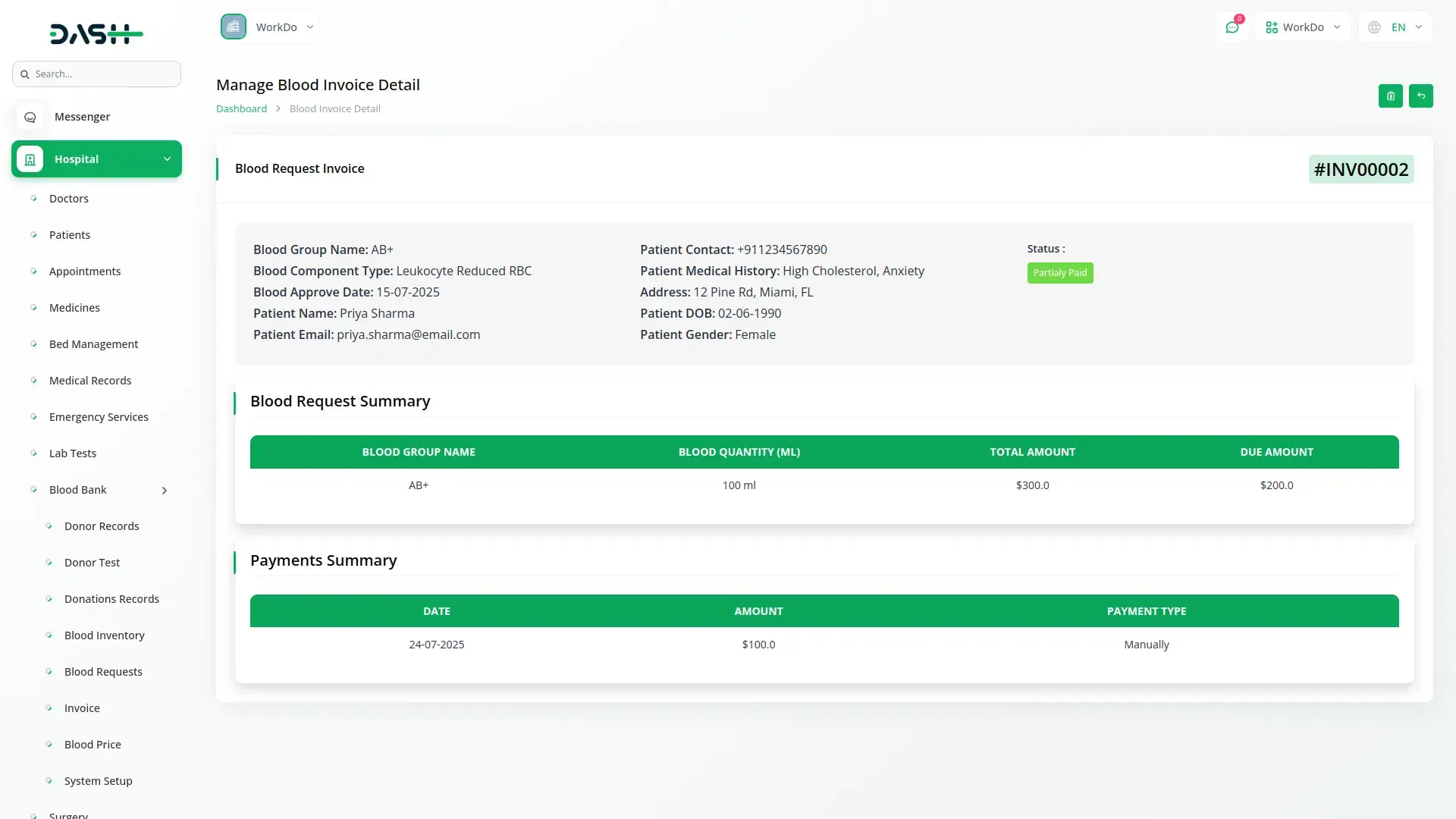
Task: Click the WorkDo workspace avatar icon
Action: [x=234, y=27]
